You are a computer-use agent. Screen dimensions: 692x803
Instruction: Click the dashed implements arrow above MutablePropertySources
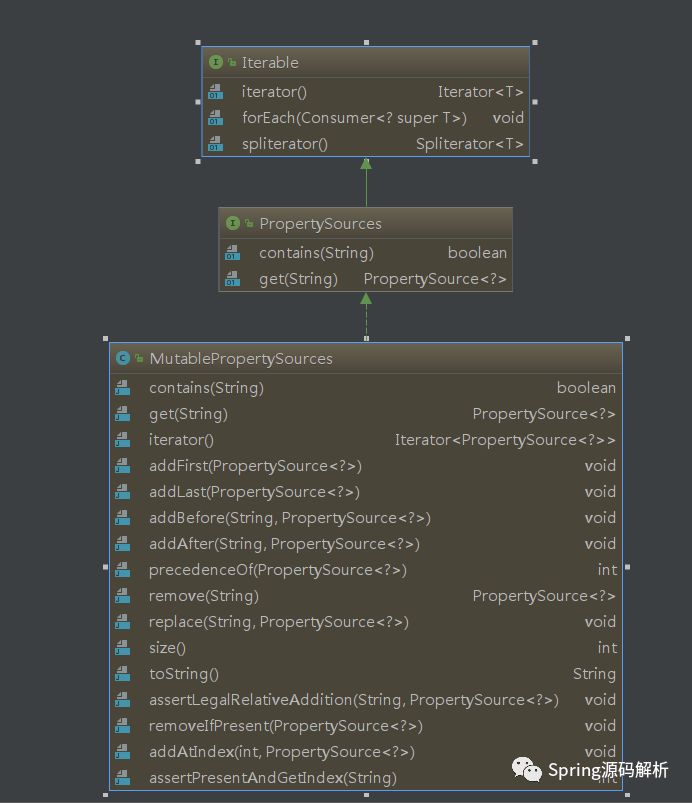366,316
